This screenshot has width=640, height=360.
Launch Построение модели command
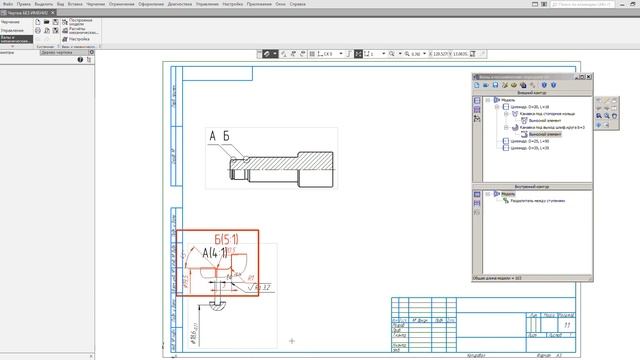(x=78, y=22)
